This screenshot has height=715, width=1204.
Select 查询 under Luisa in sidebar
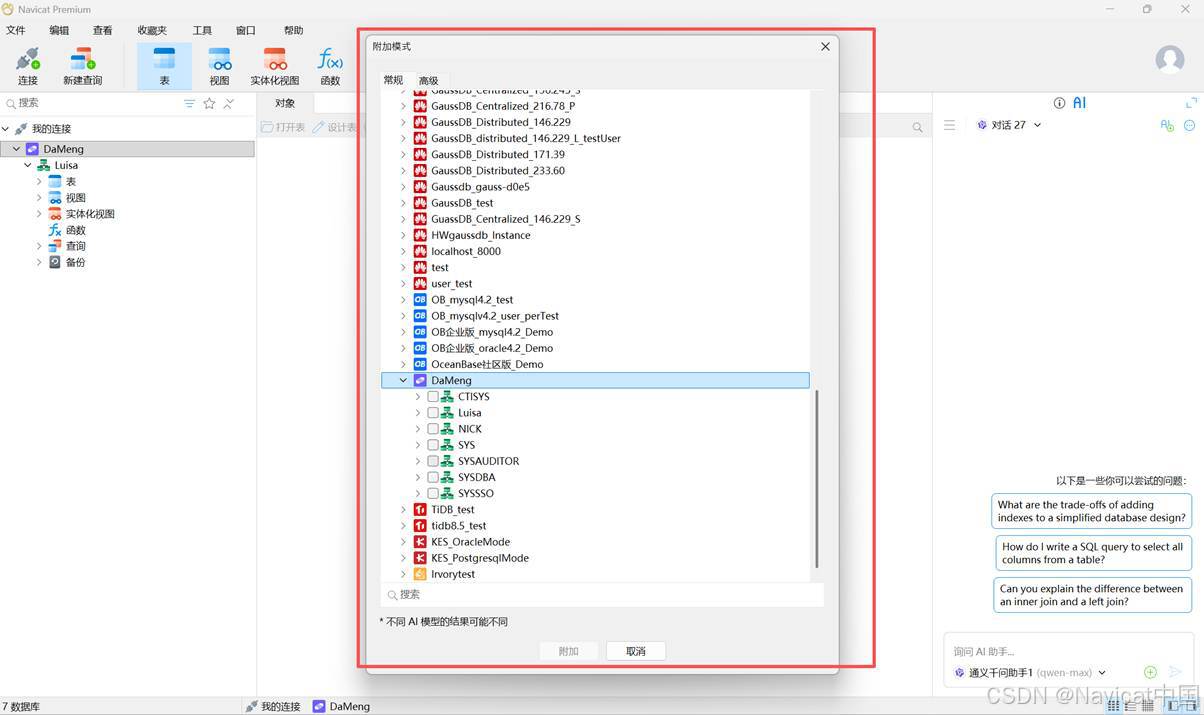pos(75,246)
